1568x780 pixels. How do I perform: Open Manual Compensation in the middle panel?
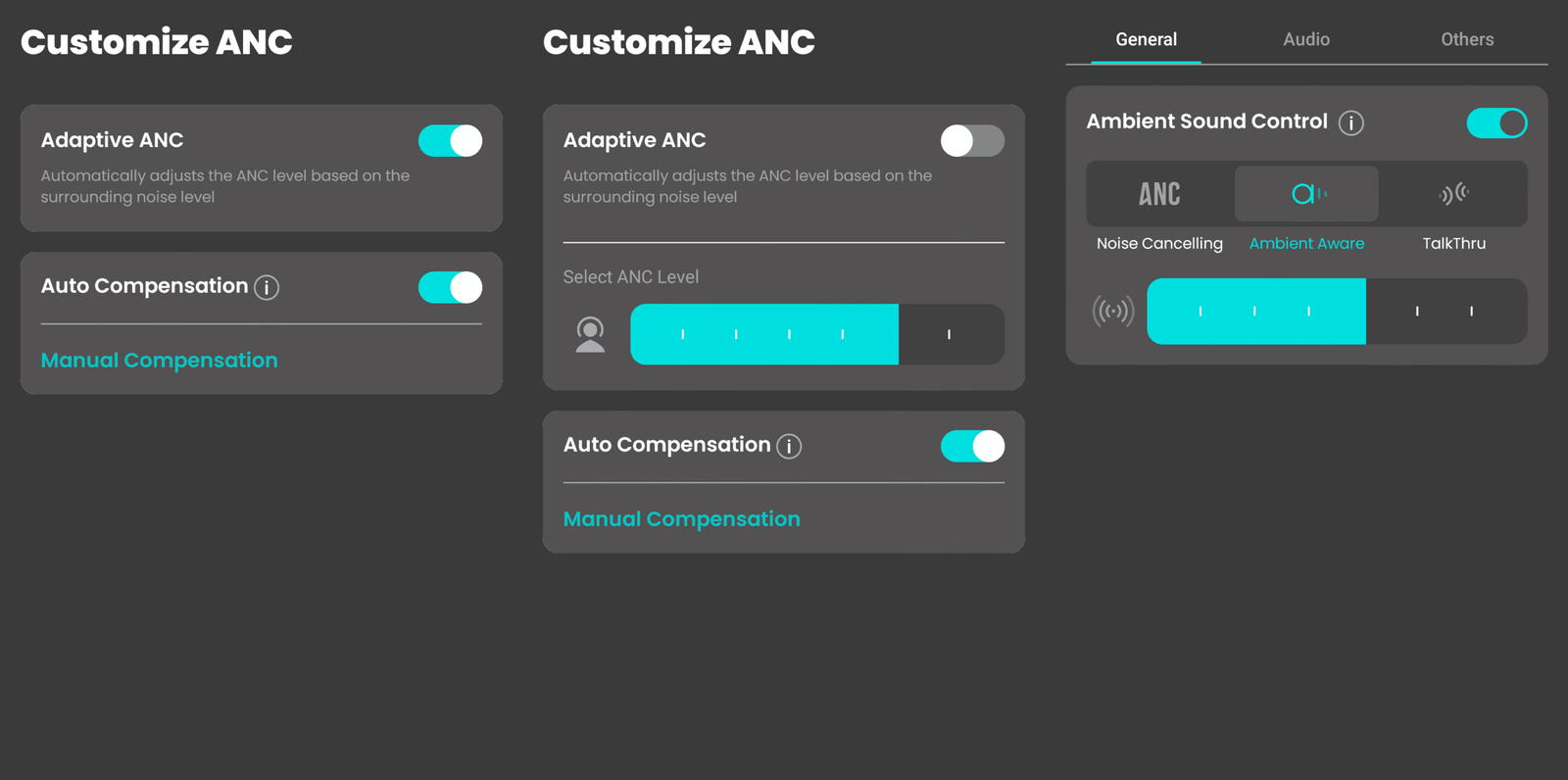pos(682,519)
